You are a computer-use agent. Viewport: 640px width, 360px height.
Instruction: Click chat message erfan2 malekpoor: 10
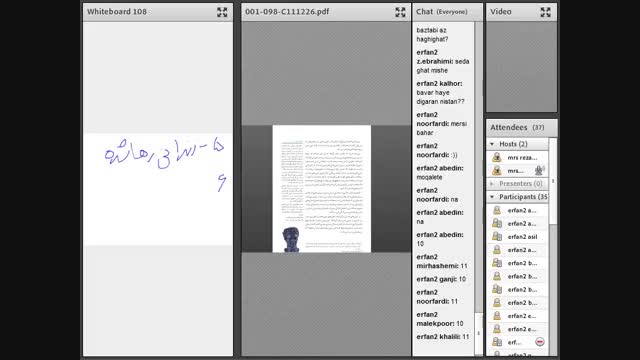coord(440,319)
